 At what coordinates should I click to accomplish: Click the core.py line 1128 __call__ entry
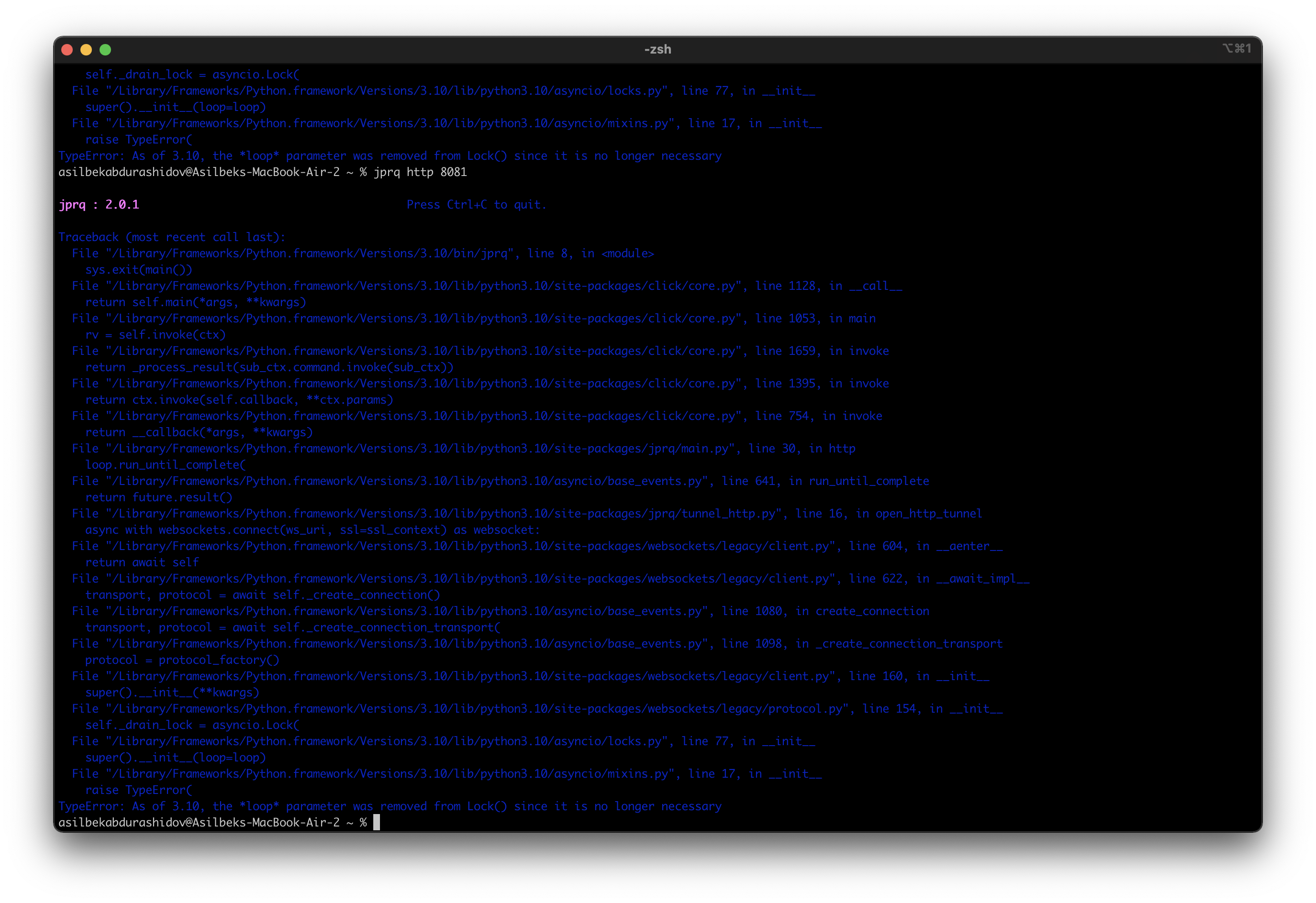pyautogui.click(x=487, y=286)
